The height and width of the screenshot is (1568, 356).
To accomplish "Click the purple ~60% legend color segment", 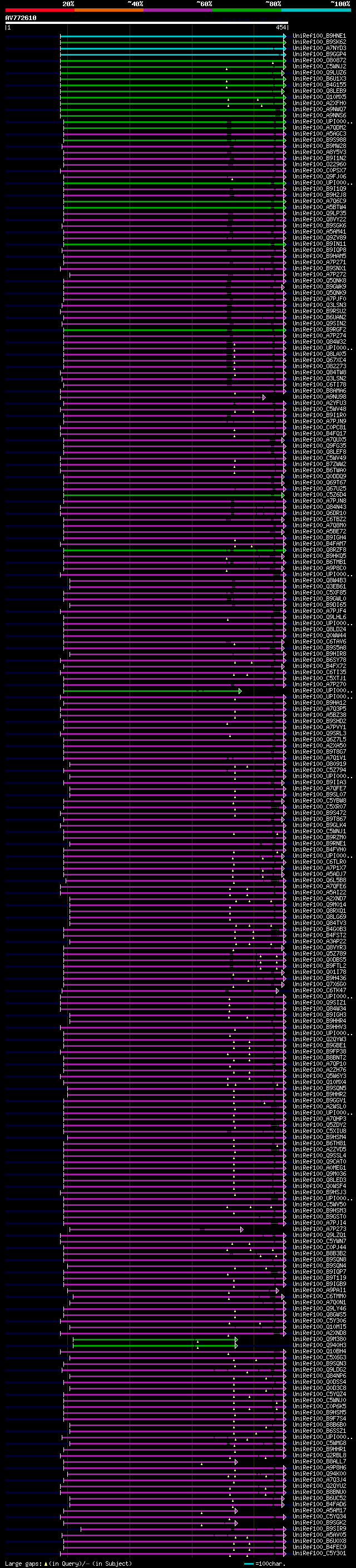I will pyautogui.click(x=179, y=11).
